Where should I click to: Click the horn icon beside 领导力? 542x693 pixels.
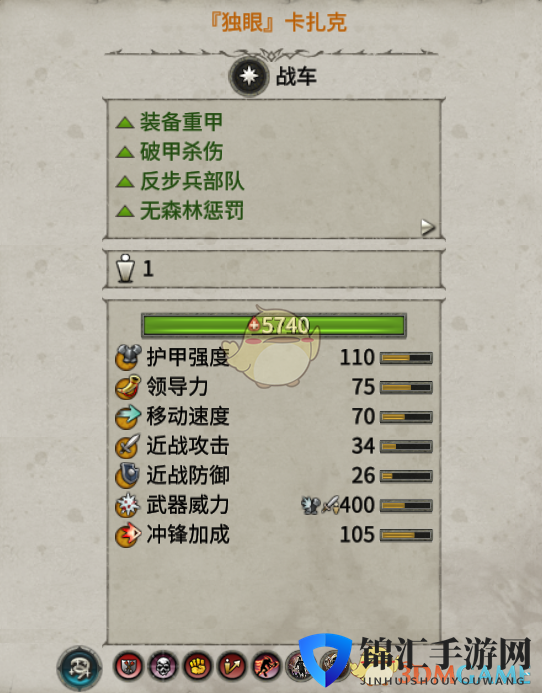(x=128, y=387)
